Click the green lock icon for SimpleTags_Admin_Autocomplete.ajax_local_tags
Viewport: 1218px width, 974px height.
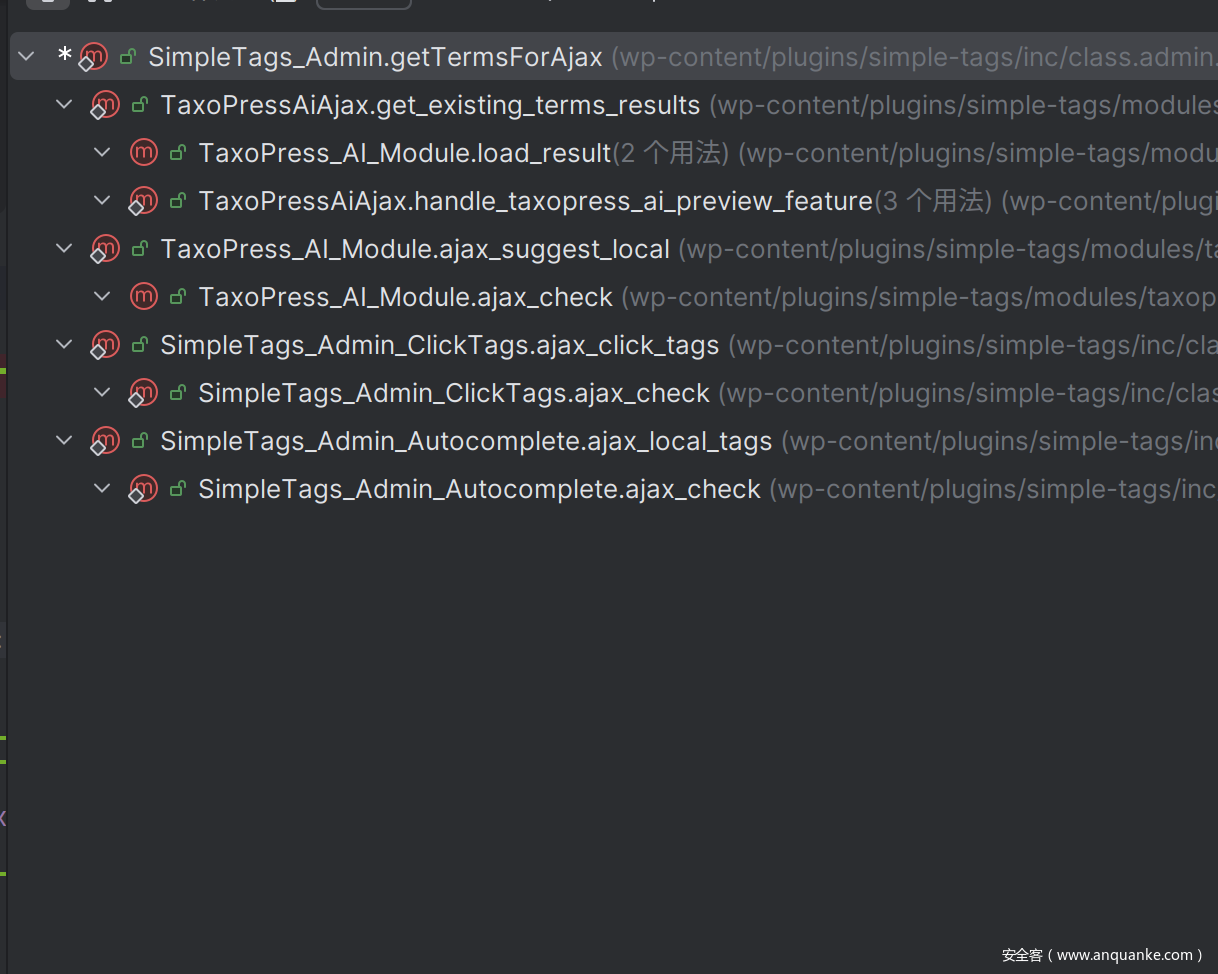pos(140,441)
